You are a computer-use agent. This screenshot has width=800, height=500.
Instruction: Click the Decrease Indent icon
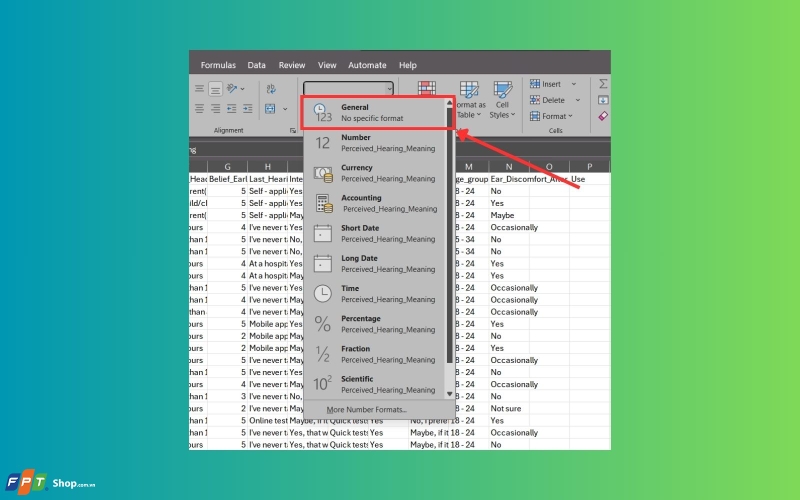(x=232, y=109)
